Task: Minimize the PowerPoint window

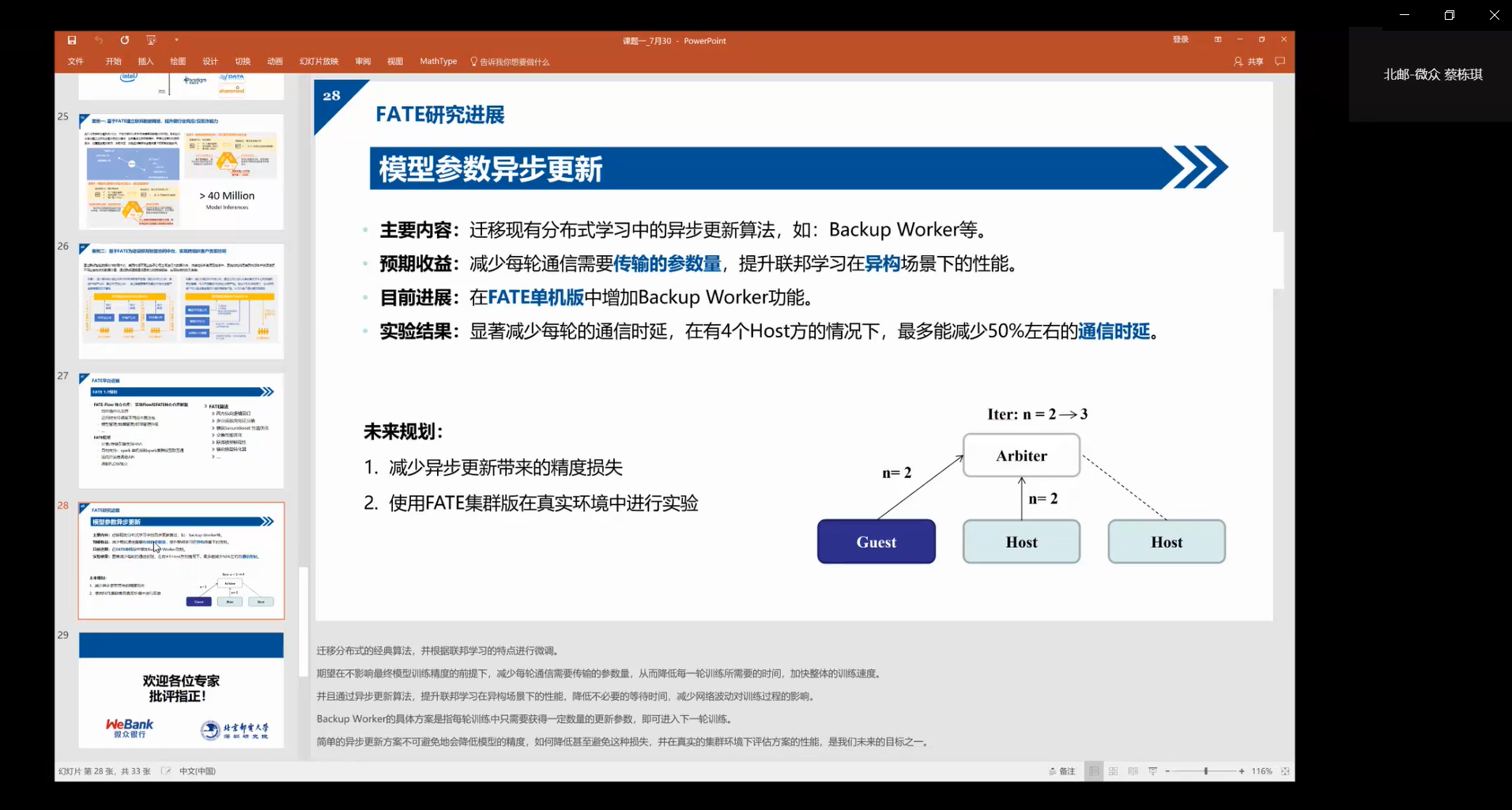Action: (1240, 40)
